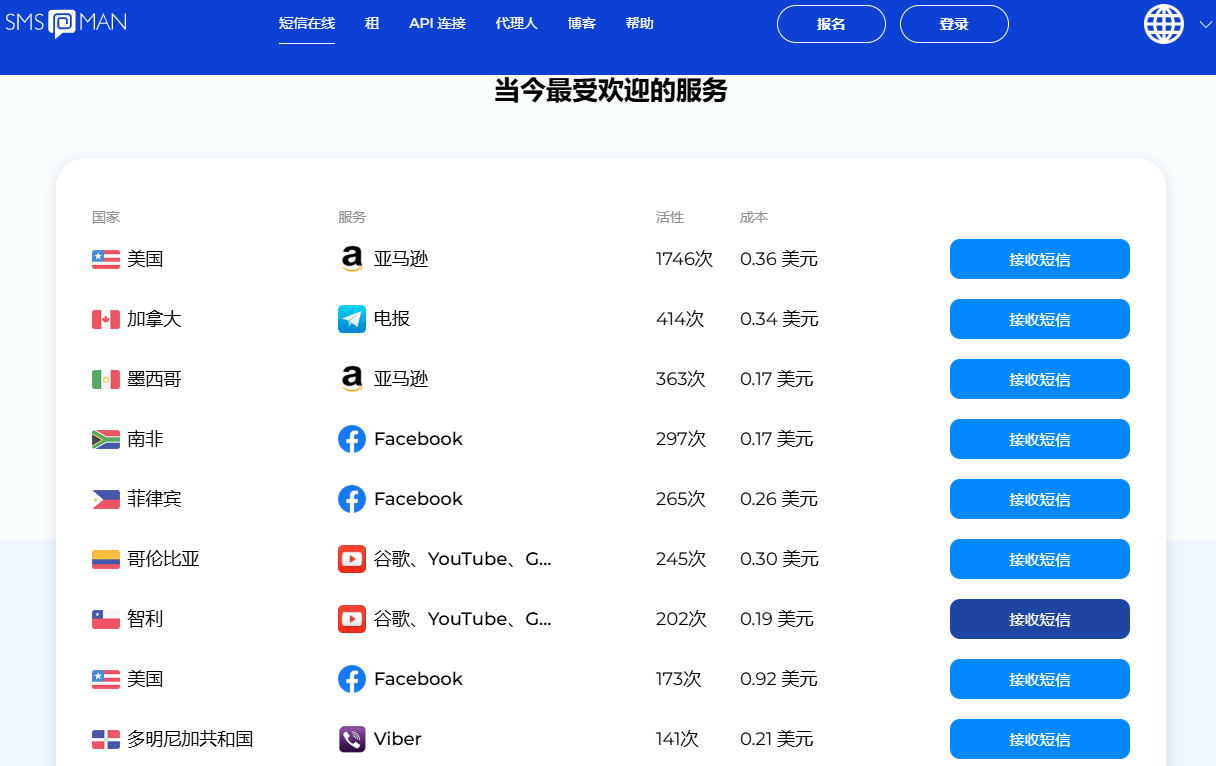Click the 报名 sign-up button
1216x766 pixels.
(831, 24)
